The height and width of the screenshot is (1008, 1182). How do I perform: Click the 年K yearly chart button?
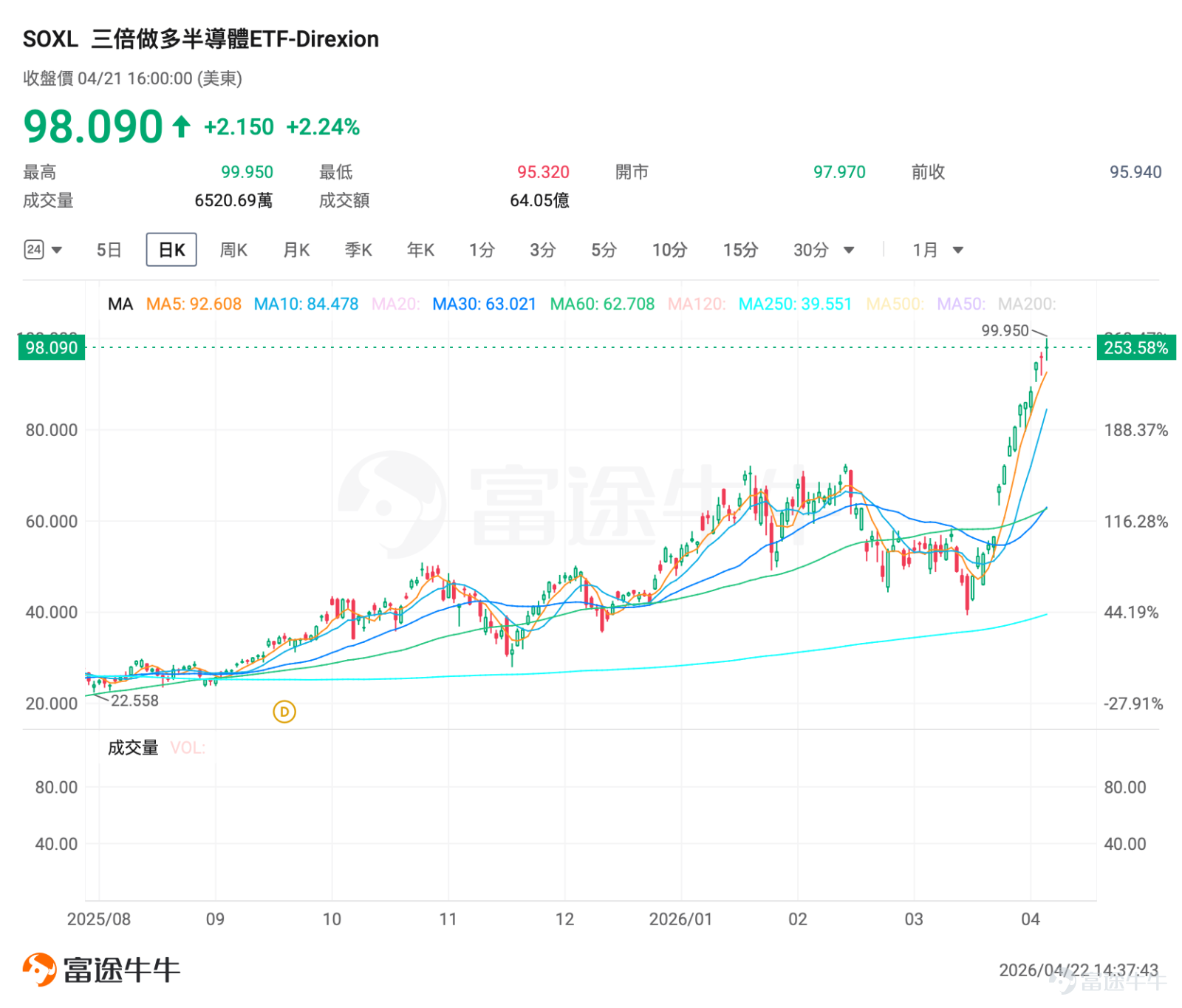click(420, 250)
